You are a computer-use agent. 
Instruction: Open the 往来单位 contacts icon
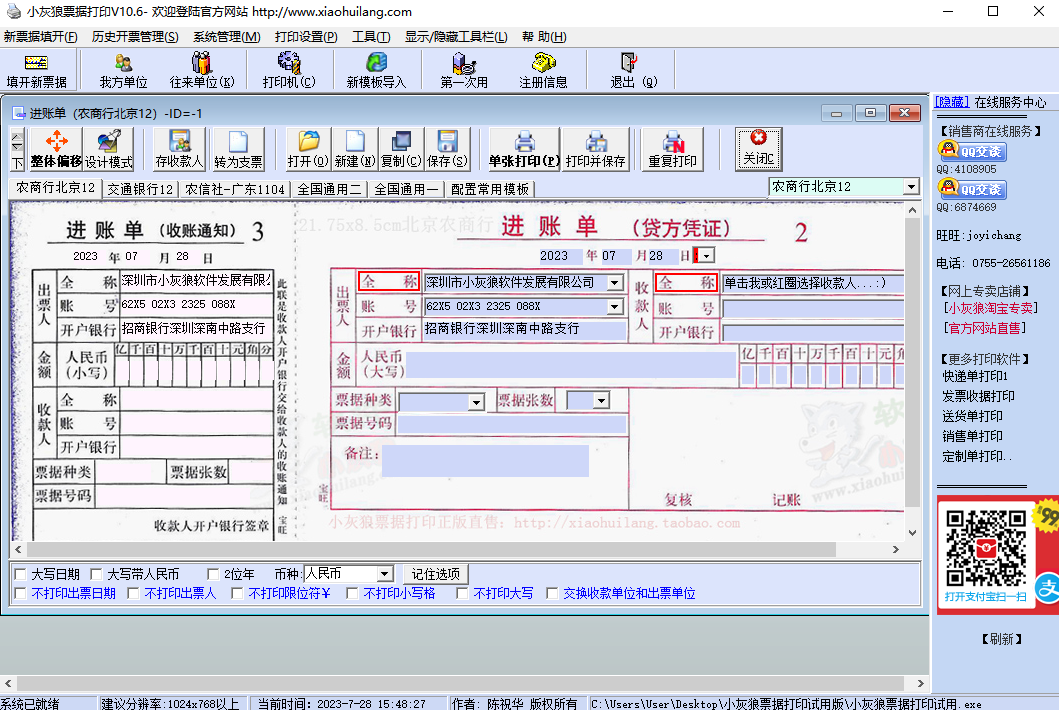201,71
